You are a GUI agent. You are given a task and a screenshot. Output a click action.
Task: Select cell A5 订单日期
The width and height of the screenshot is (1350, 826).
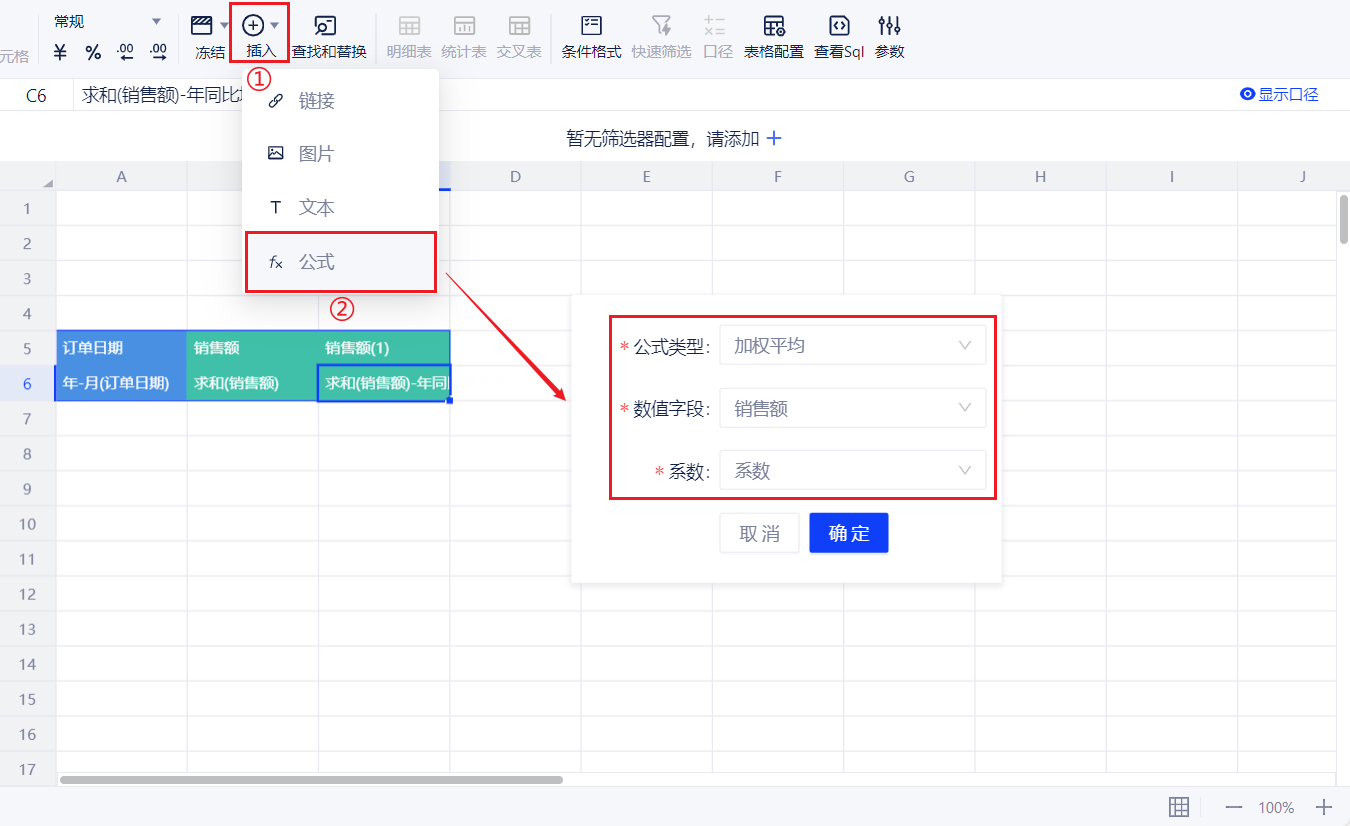pyautogui.click(x=121, y=348)
